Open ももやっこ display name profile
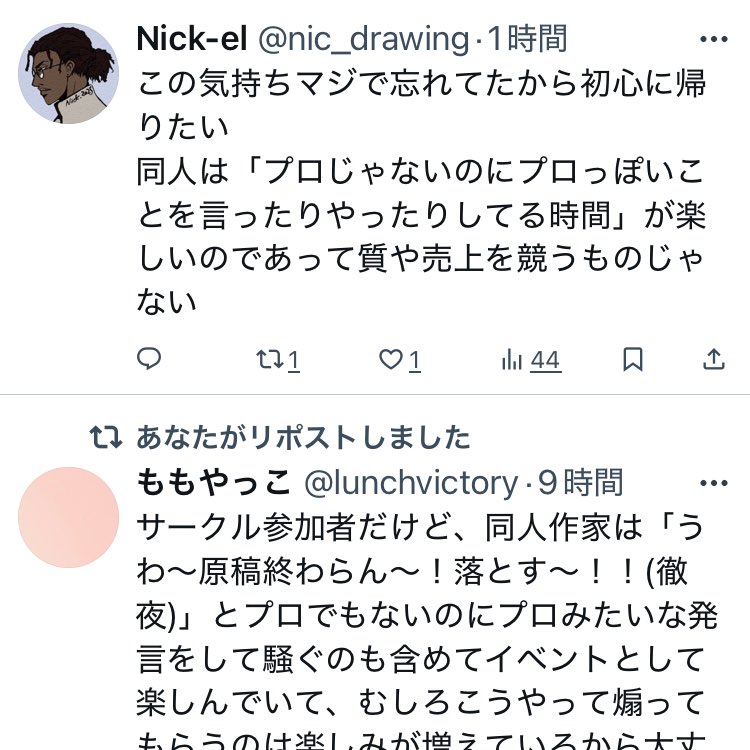 [213, 484]
